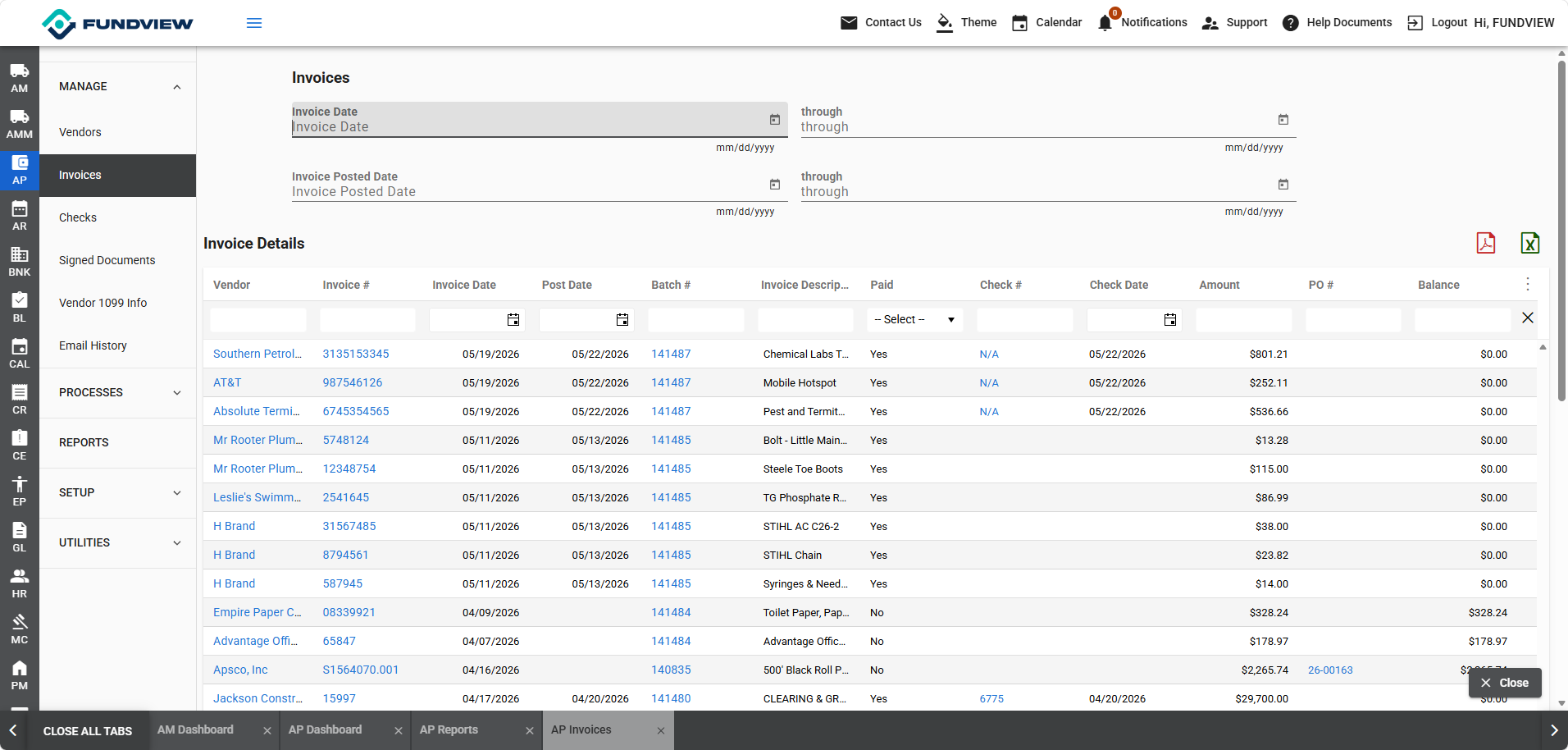Open the EP module icon
Screen dimensions: 1568x750
pyautogui.click(x=19, y=492)
